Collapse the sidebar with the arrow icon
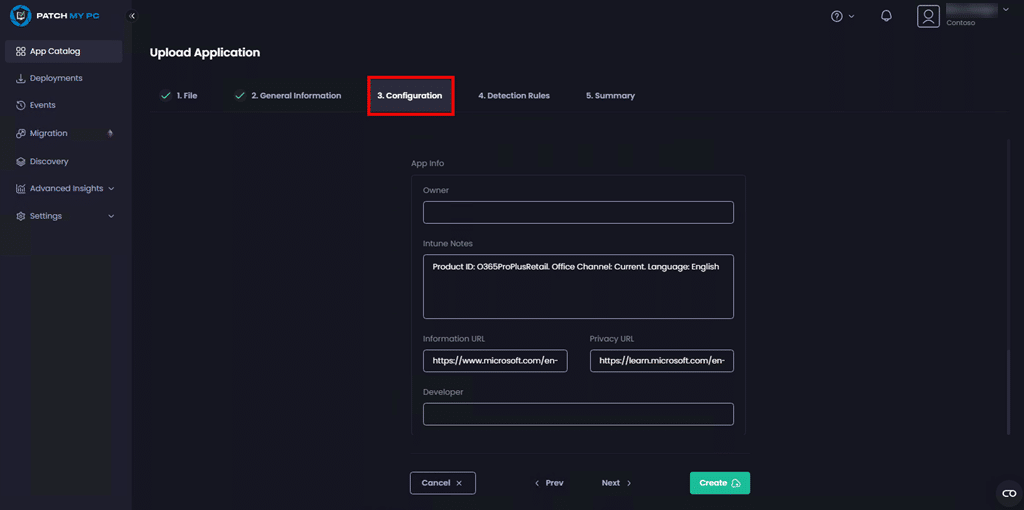The width and height of the screenshot is (1024, 510). [132, 16]
